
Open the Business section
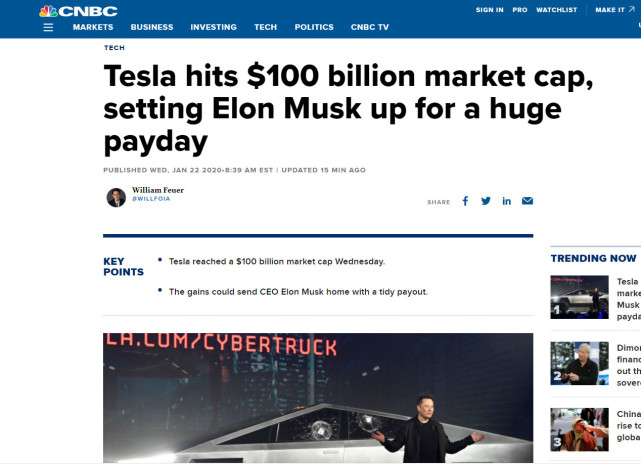point(152,27)
